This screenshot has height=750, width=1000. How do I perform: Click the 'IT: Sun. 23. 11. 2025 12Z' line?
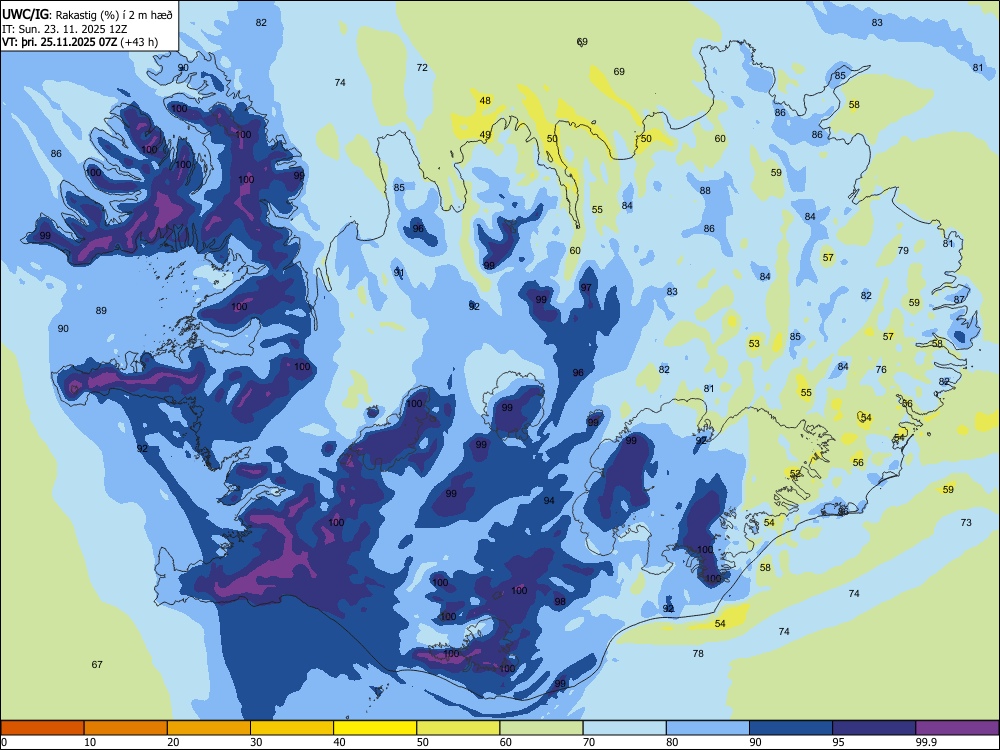click(64, 29)
